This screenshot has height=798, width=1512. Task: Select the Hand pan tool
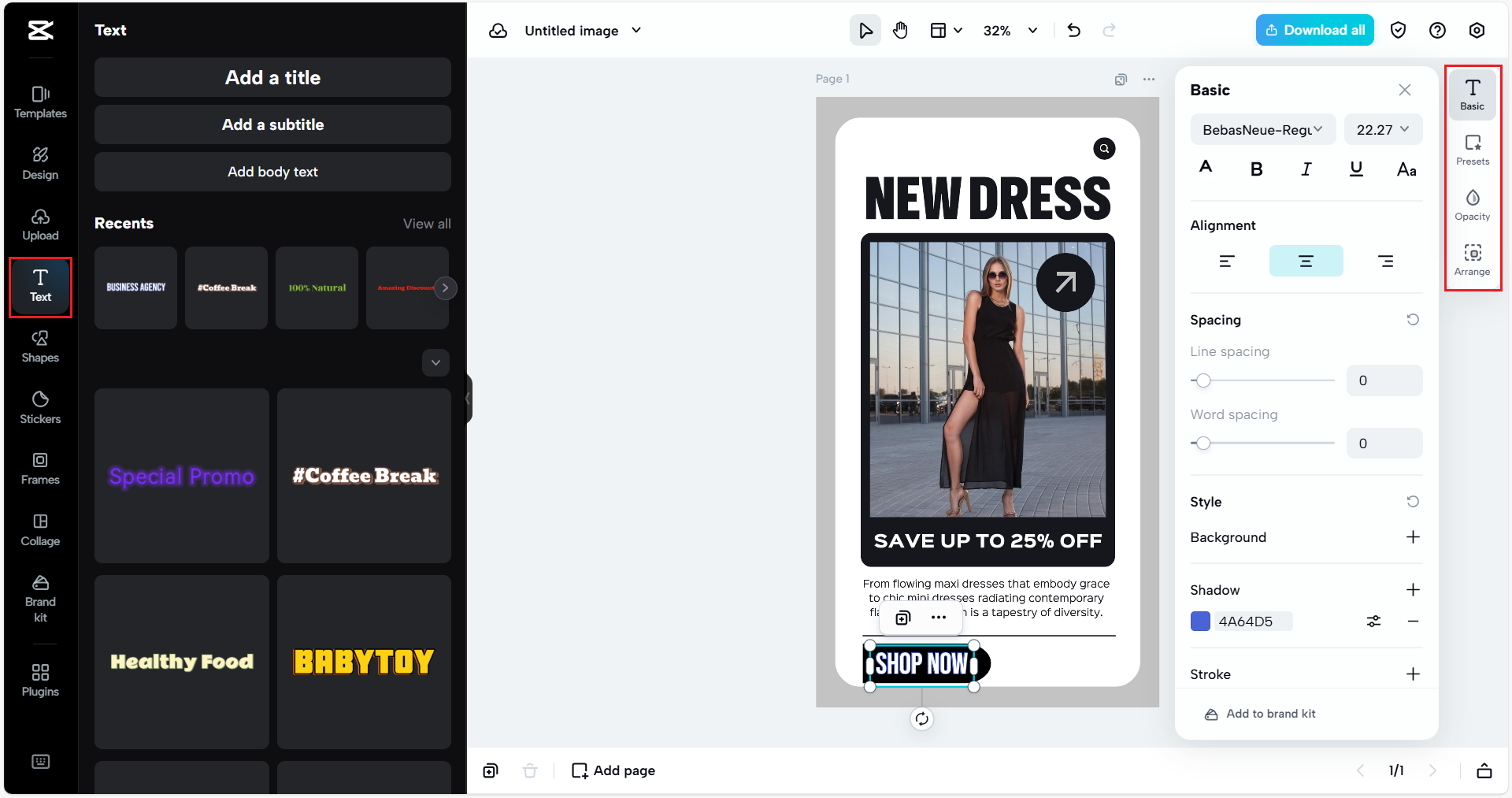pyautogui.click(x=900, y=30)
